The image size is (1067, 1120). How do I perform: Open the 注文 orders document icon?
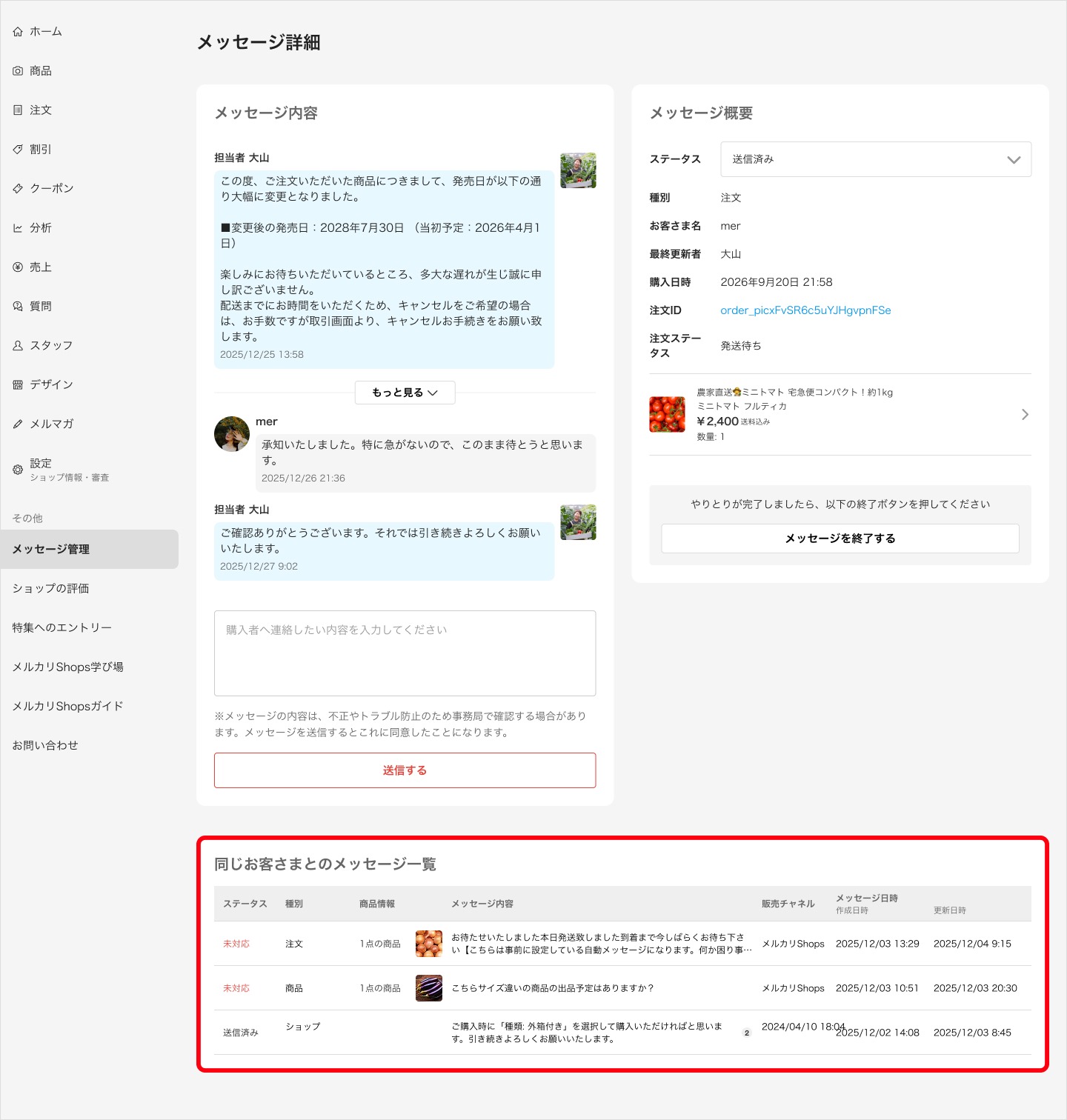point(18,110)
